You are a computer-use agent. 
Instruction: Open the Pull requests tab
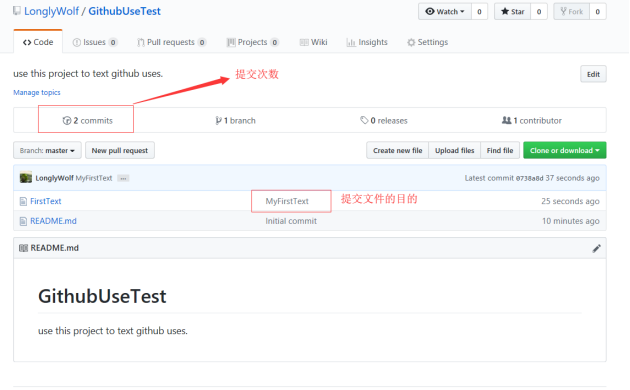[172, 42]
